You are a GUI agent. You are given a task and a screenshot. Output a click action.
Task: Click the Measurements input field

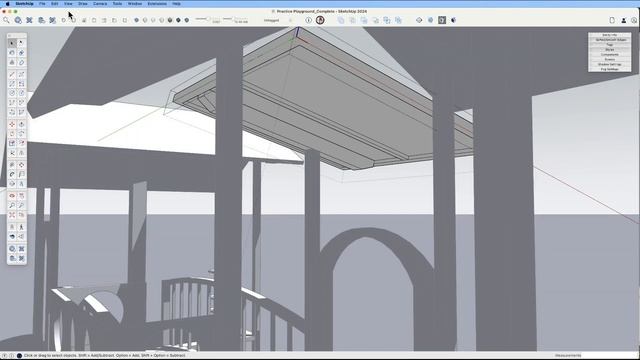click(x=609, y=356)
